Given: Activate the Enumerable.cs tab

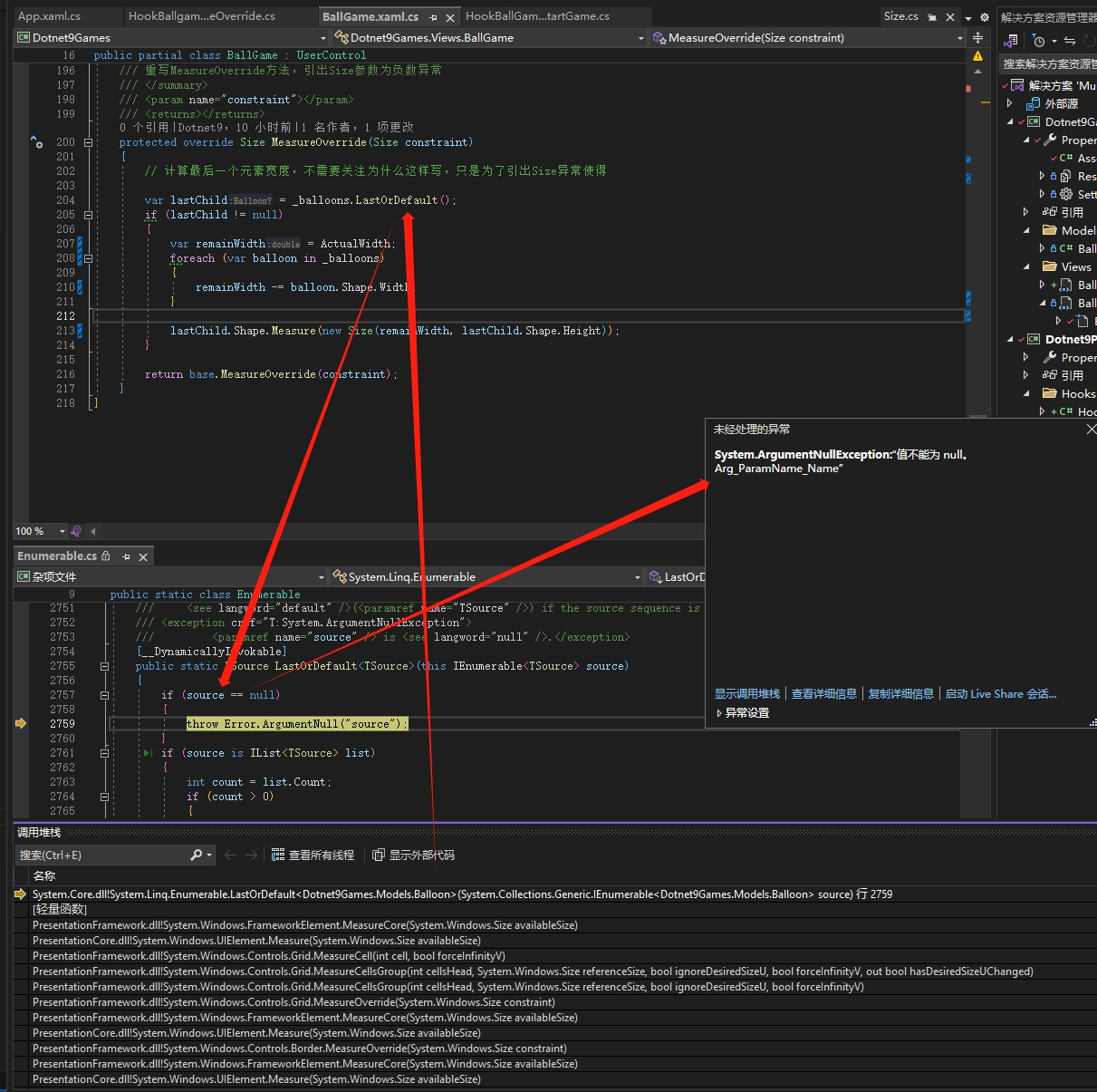Looking at the screenshot, I should click(57, 556).
